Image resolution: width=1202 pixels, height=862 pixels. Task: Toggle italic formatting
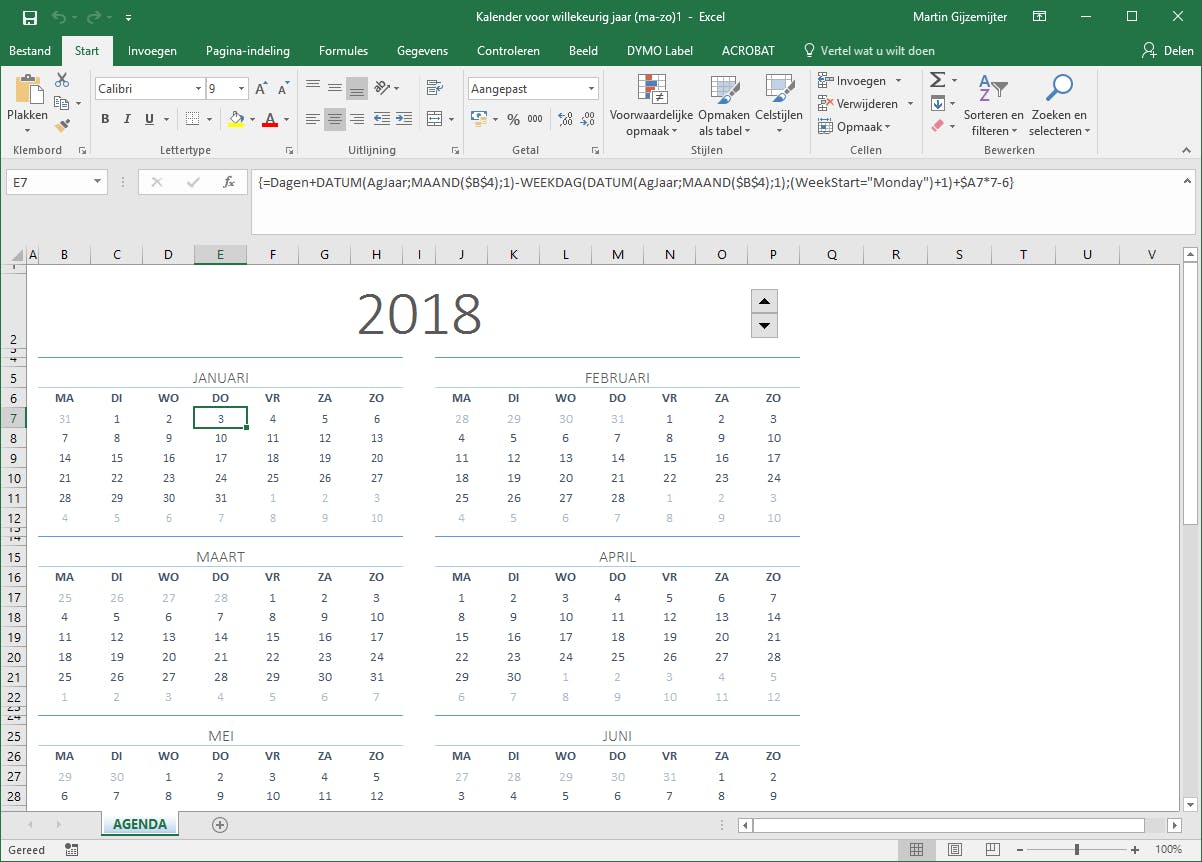coord(125,118)
